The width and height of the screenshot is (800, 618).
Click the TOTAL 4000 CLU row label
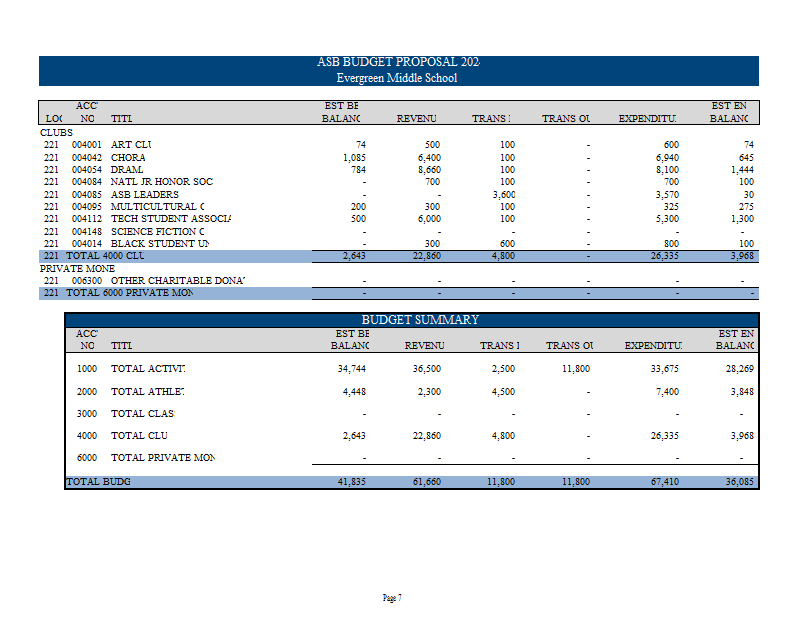tap(105, 256)
